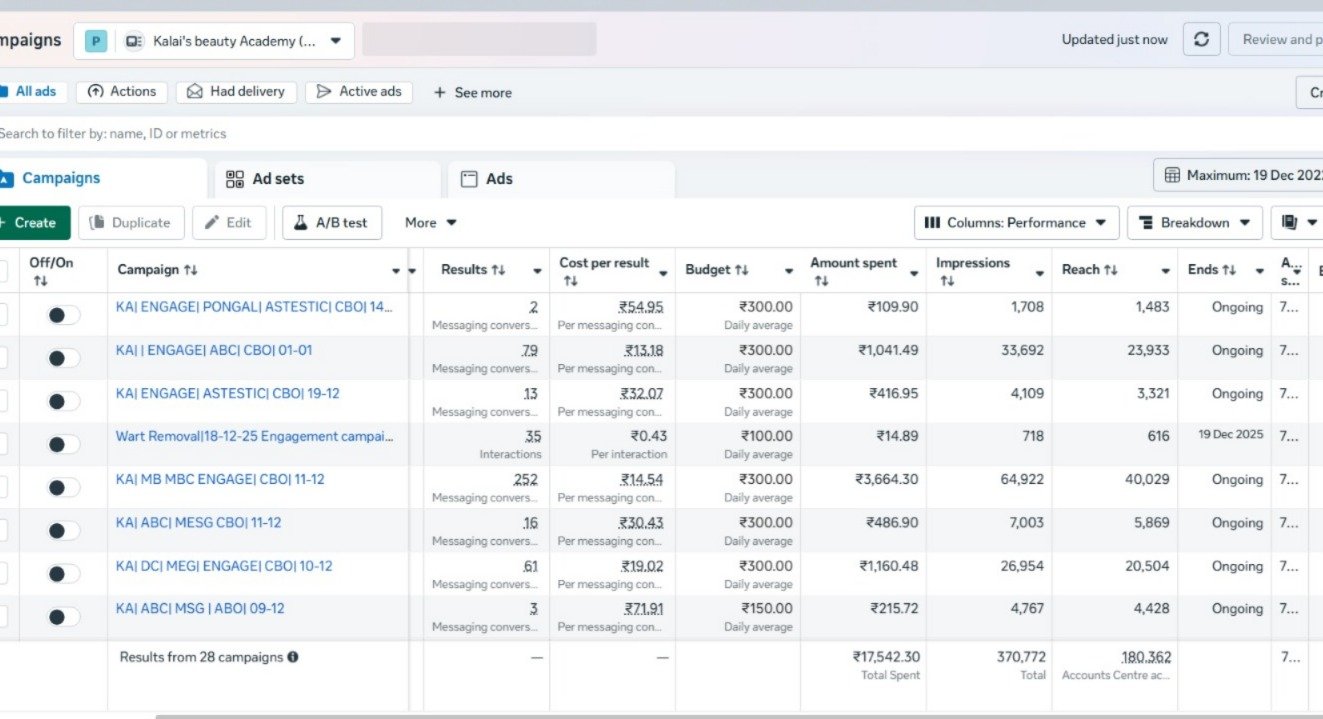Toggle the KA| ABC| MSG | ABO| 09-12 switch
The width and height of the screenshot is (1323, 719).
63,616
